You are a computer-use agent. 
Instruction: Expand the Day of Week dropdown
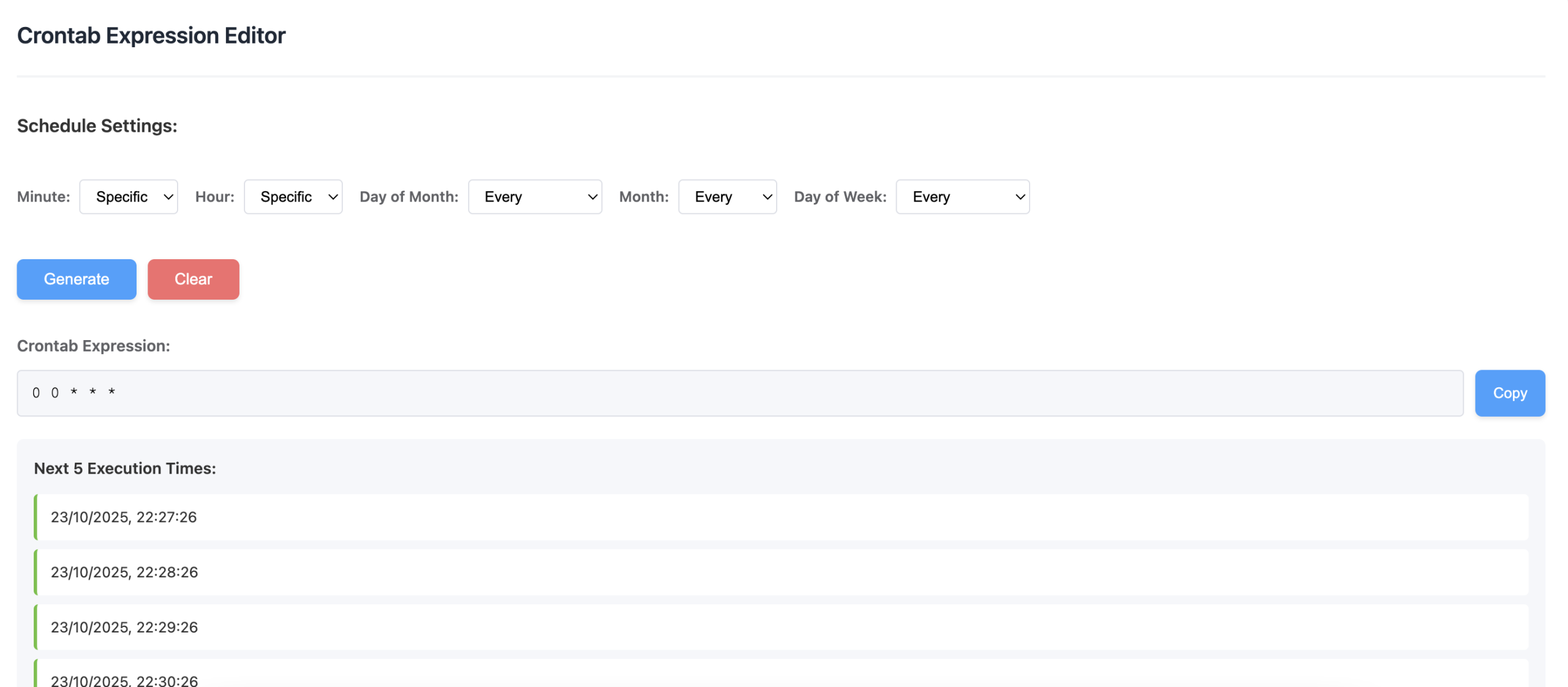(x=962, y=197)
